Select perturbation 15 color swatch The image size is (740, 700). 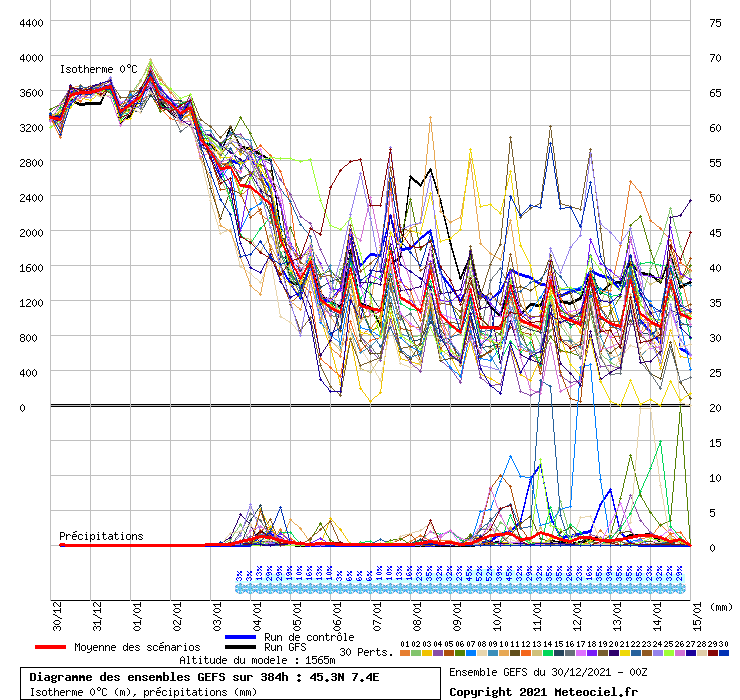tap(559, 653)
